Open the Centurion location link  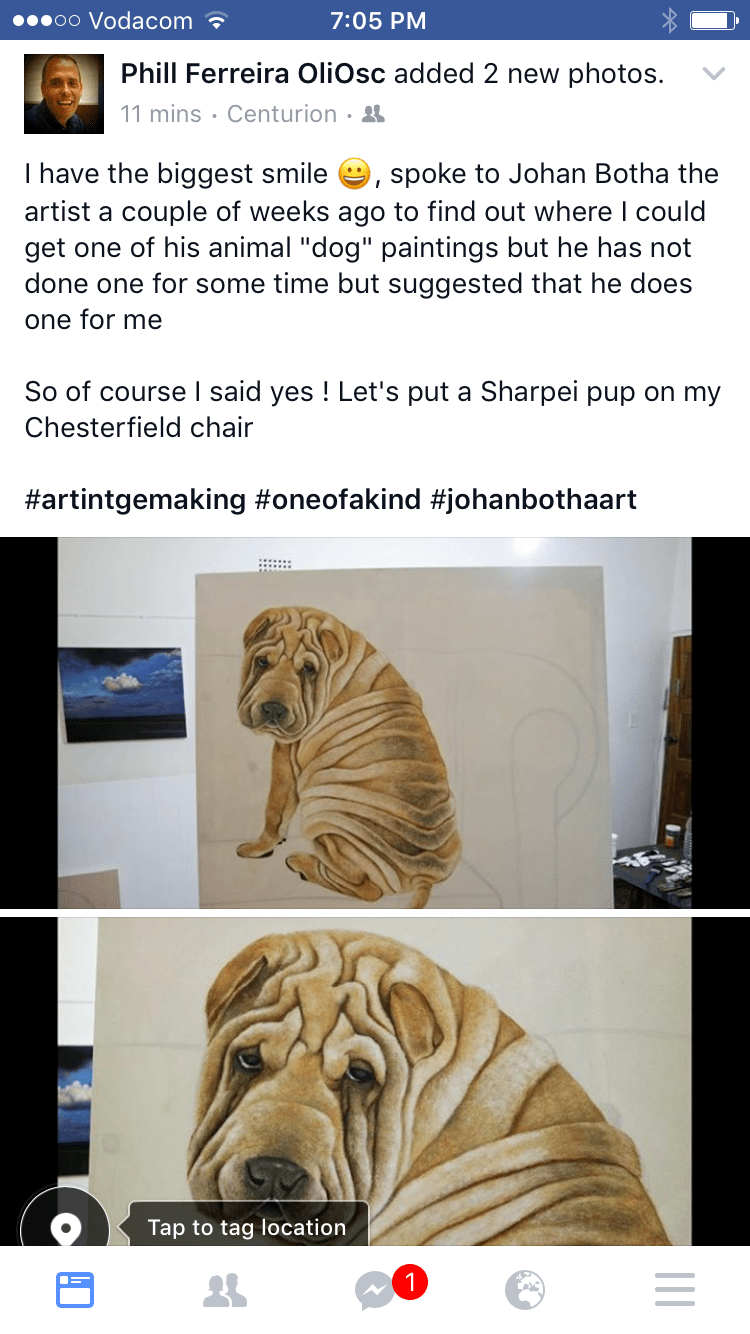[x=282, y=114]
